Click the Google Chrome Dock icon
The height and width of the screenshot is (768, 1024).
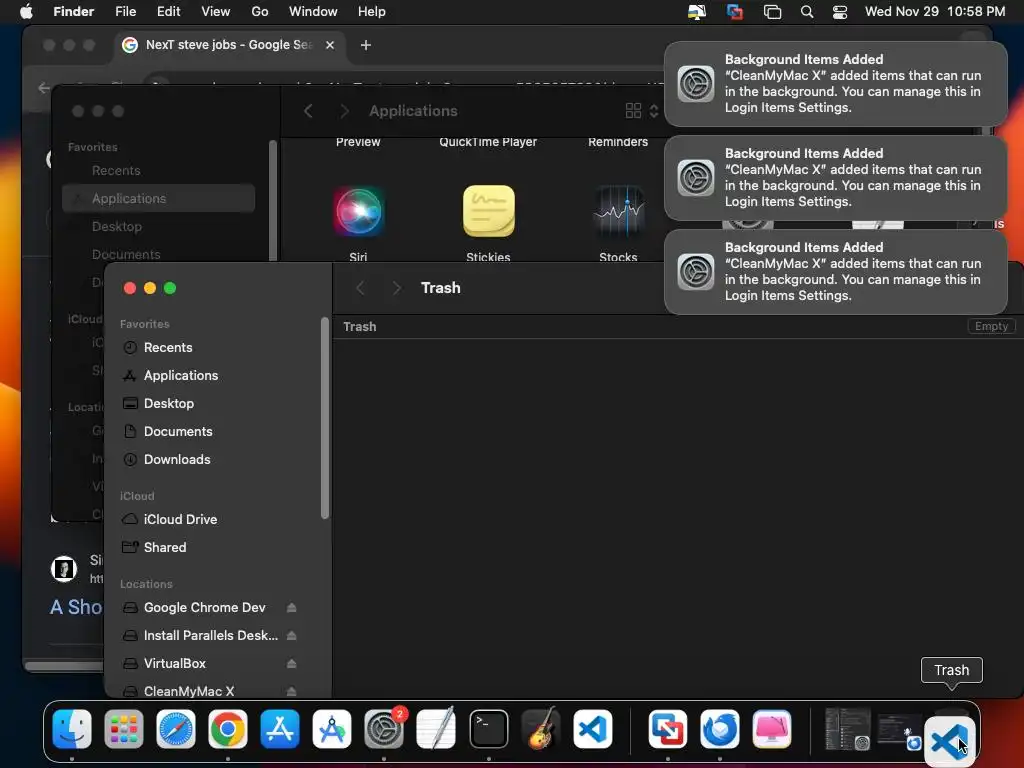tap(227, 729)
